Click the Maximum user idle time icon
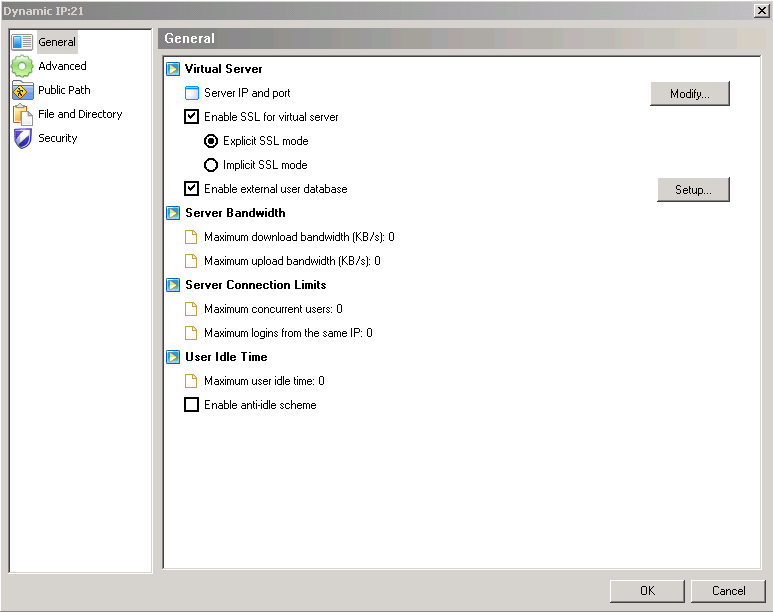Viewport: 773px width, 612px height. coord(191,381)
